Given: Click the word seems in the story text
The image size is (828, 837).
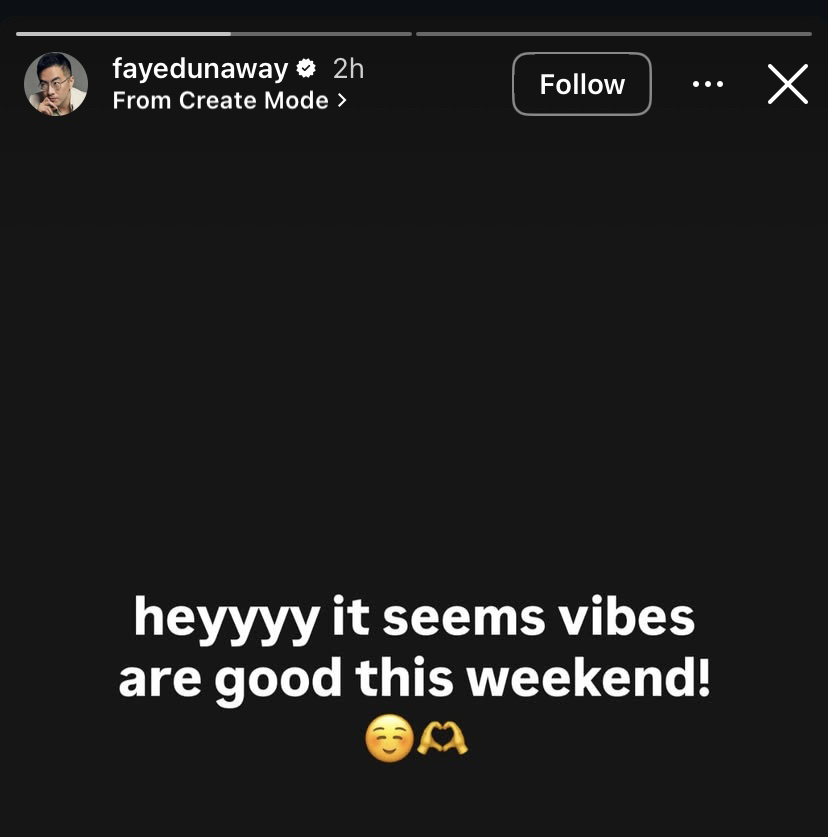Looking at the screenshot, I should [x=464, y=619].
